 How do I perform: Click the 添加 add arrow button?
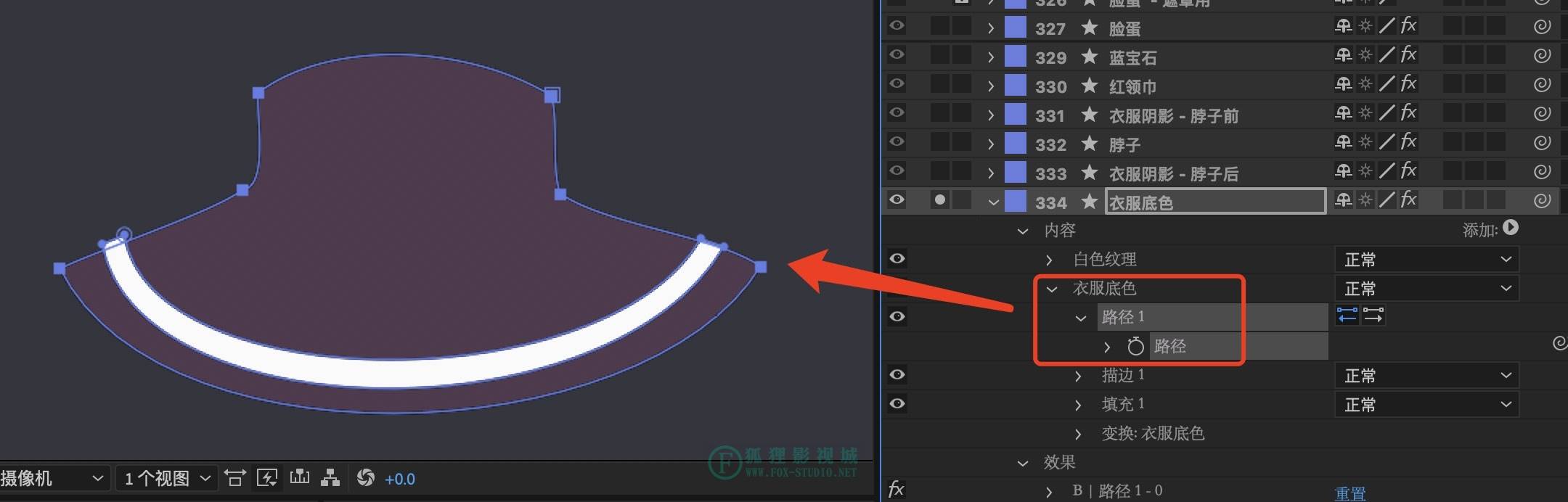1511,229
